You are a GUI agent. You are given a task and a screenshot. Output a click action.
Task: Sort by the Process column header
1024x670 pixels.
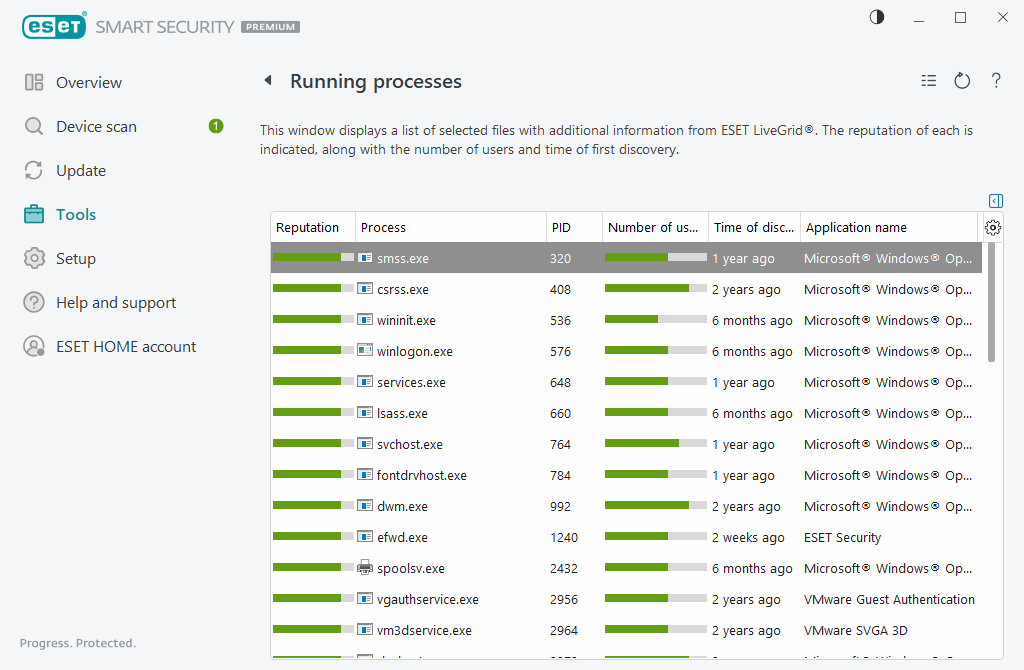(451, 227)
